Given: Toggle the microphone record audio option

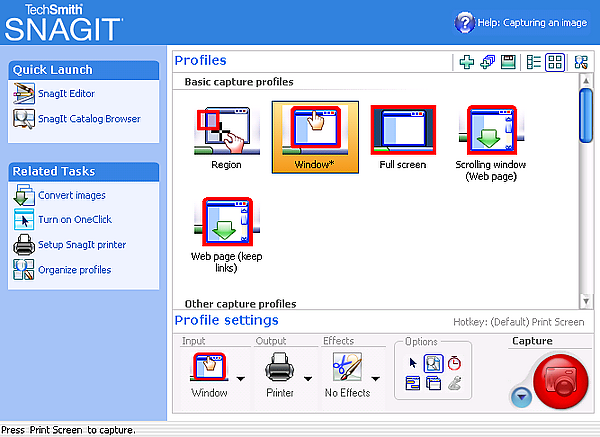Looking at the screenshot, I should (454, 383).
